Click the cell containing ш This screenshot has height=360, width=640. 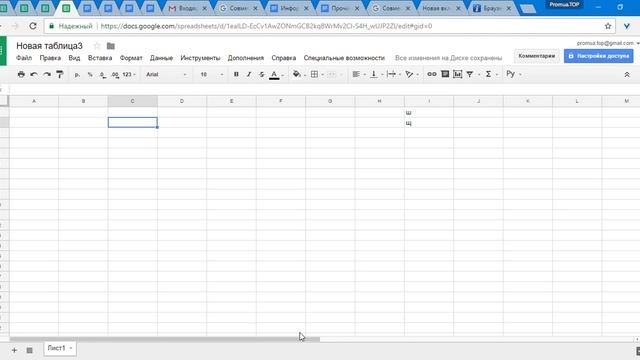click(429, 112)
